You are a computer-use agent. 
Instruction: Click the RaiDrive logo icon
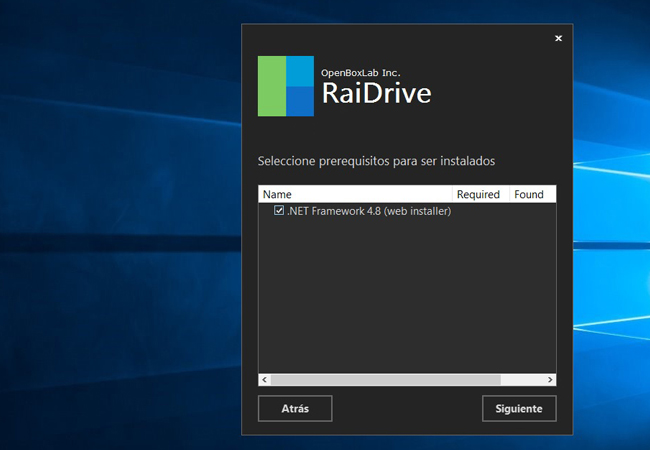coord(286,86)
